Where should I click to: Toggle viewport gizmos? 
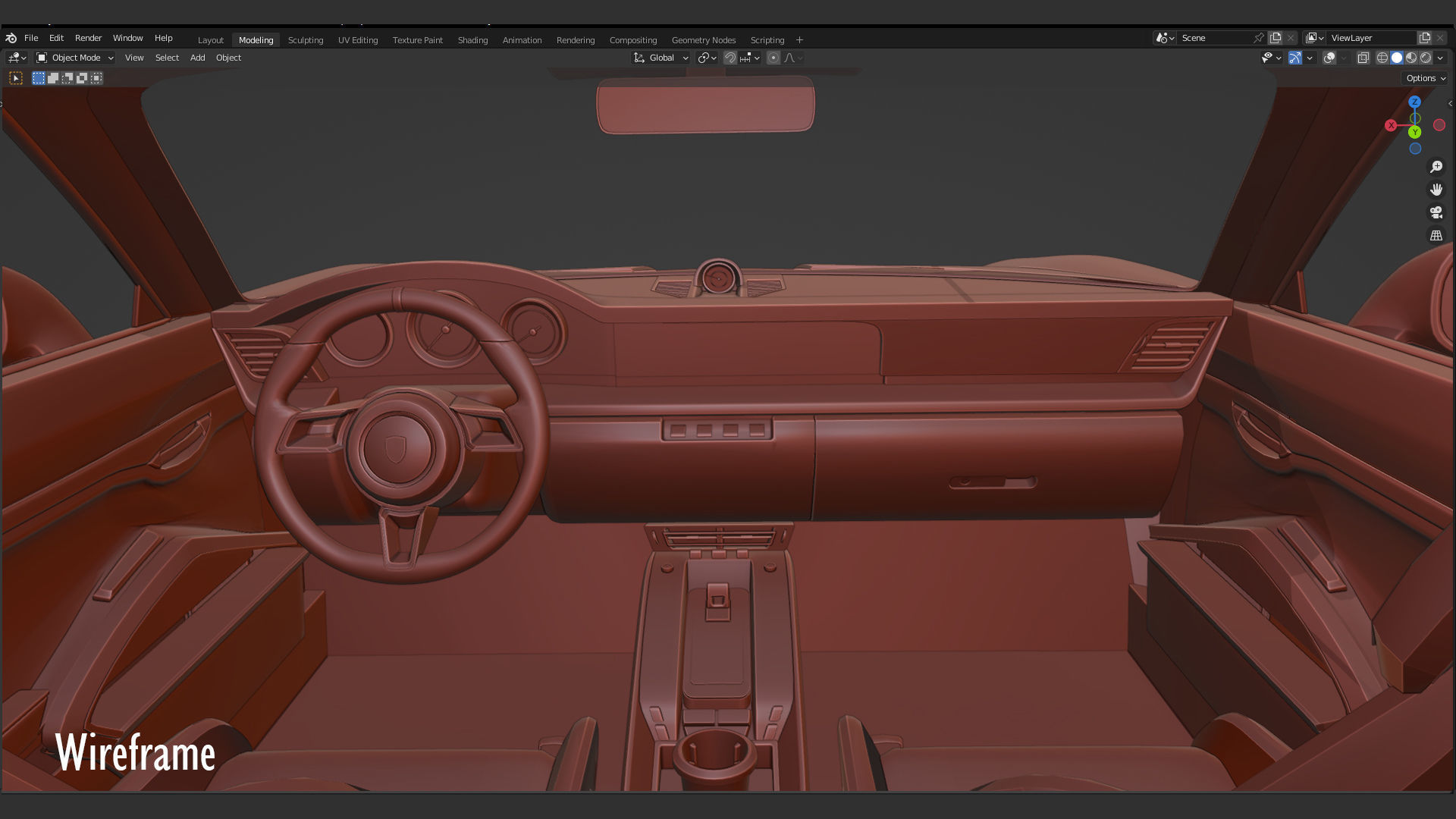pos(1295,58)
